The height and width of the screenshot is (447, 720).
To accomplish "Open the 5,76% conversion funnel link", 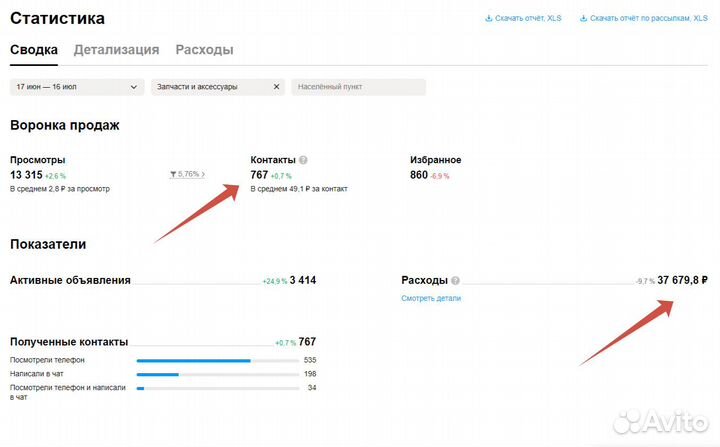I will pos(187,174).
